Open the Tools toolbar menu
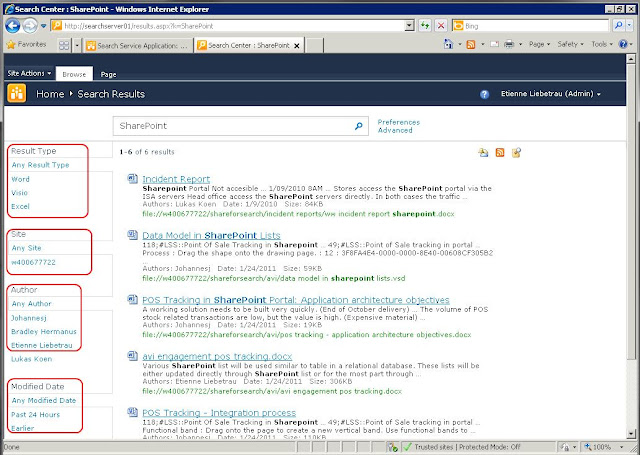The image size is (640, 455). pos(602,44)
